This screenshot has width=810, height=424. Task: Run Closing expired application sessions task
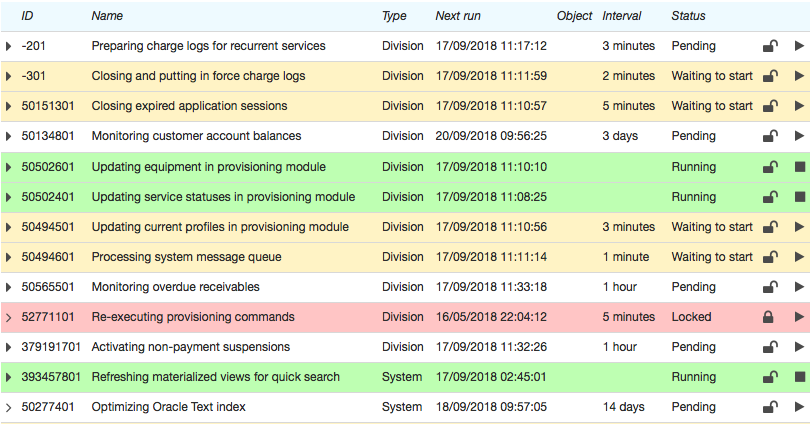coord(799,106)
